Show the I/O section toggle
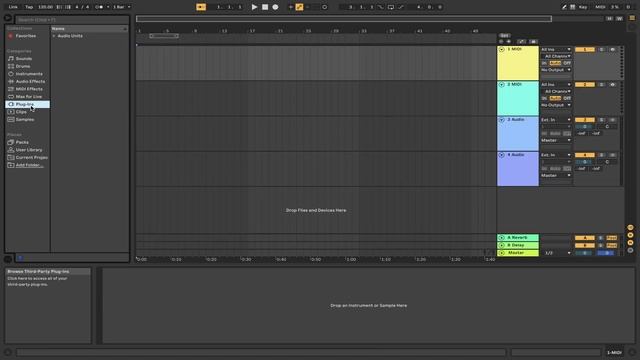Image resolution: width=640 pixels, height=360 pixels. [x=631, y=227]
